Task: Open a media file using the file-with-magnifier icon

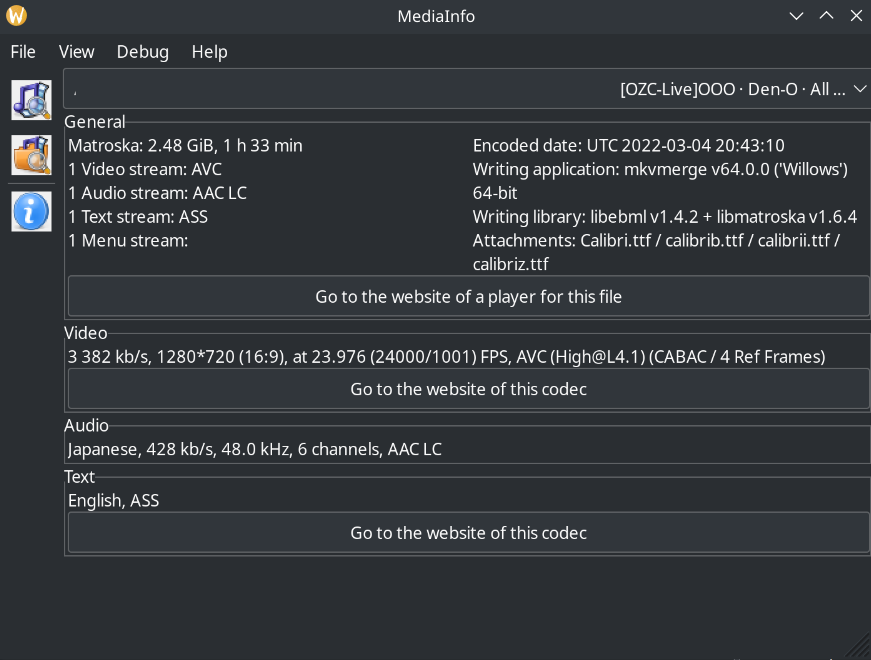Action: (31, 100)
